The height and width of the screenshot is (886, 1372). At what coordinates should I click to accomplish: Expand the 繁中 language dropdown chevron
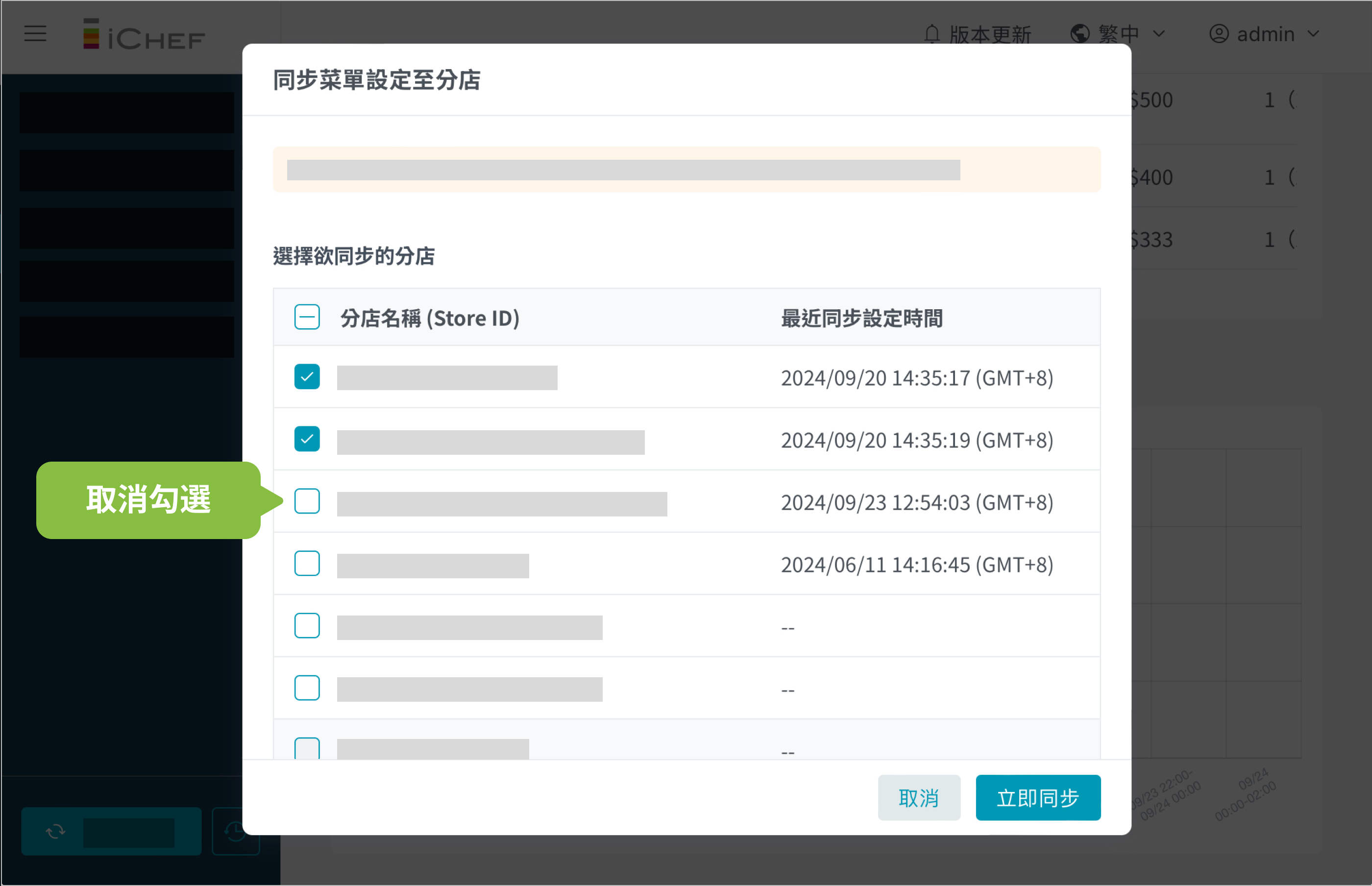point(1159,34)
